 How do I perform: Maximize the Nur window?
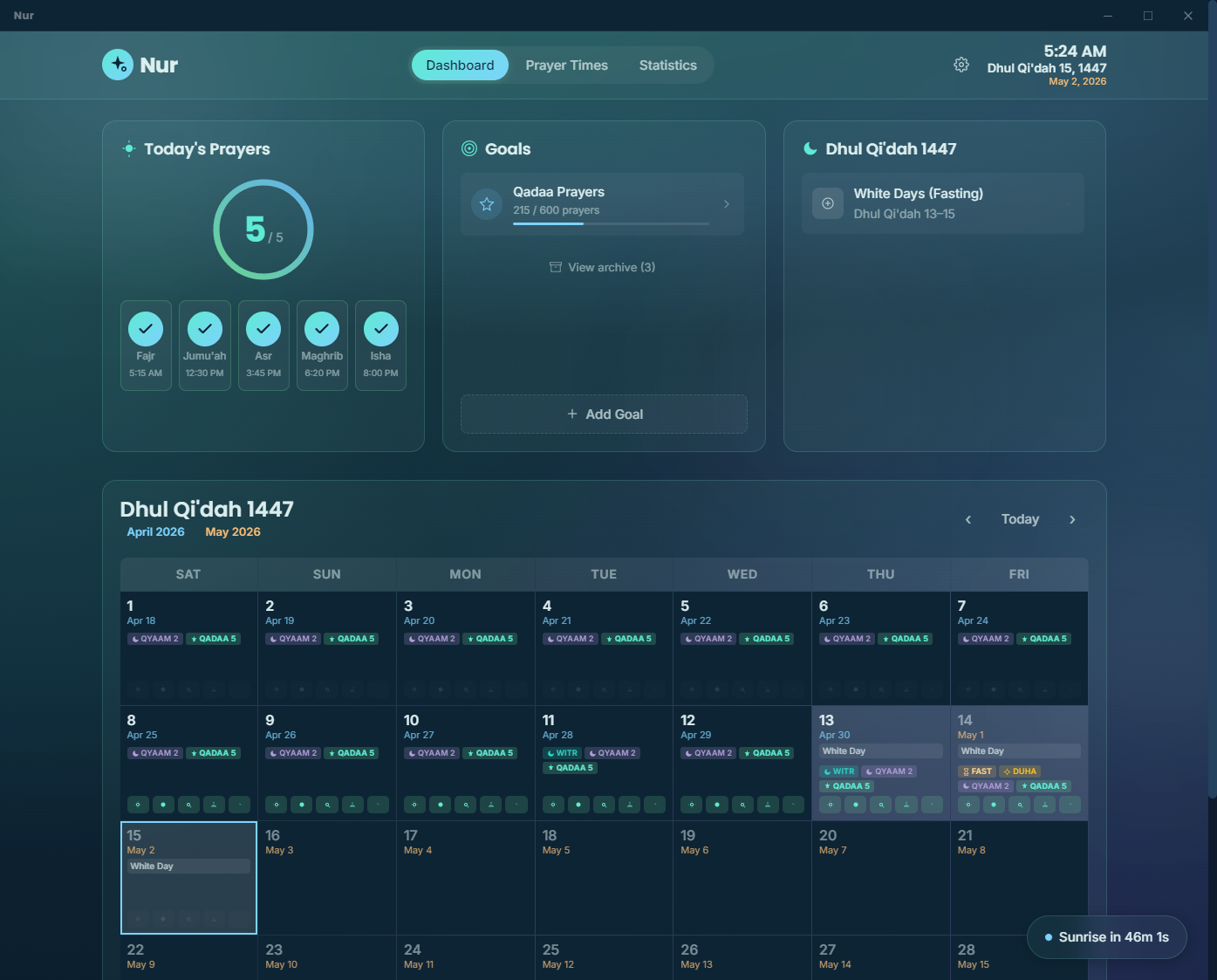(1148, 16)
